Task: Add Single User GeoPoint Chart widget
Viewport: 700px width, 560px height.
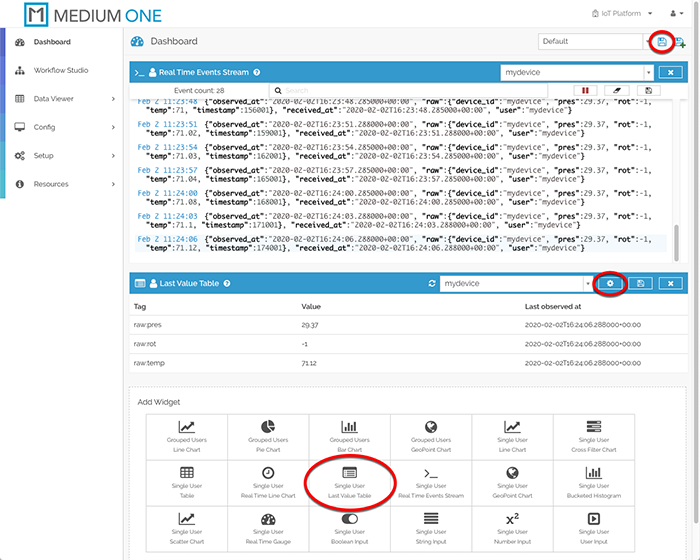Action: pyautogui.click(x=512, y=480)
